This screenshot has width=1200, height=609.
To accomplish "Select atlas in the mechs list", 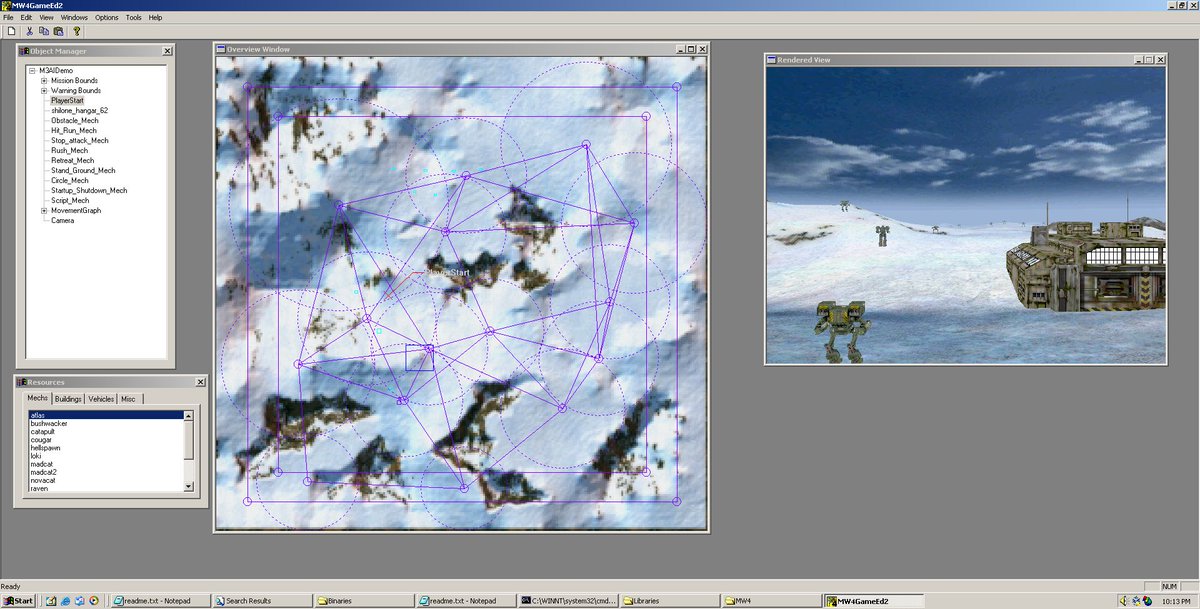I will point(106,414).
